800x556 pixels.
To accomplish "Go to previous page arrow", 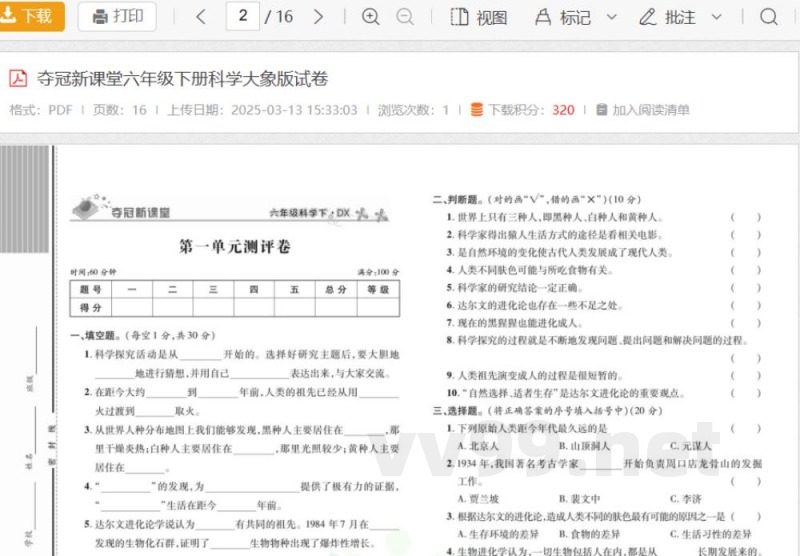I will coord(201,17).
